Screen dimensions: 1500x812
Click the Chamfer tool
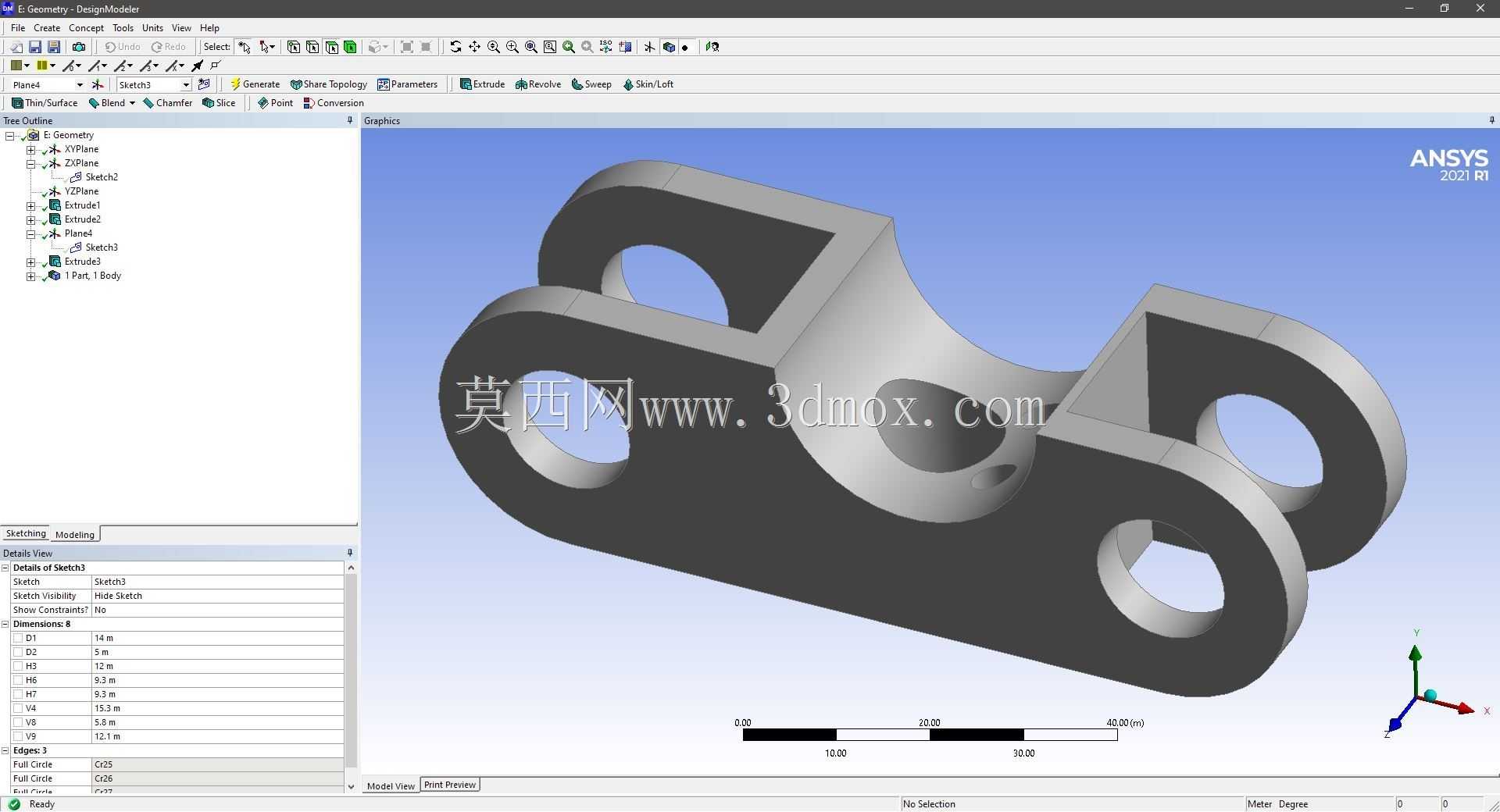click(x=168, y=103)
